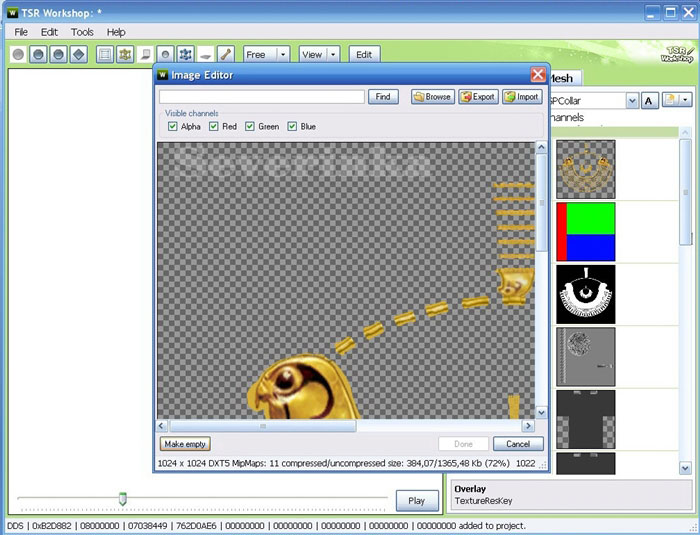Open the Free camera mode dropdown
The width and height of the screenshot is (700, 535).
283,54
